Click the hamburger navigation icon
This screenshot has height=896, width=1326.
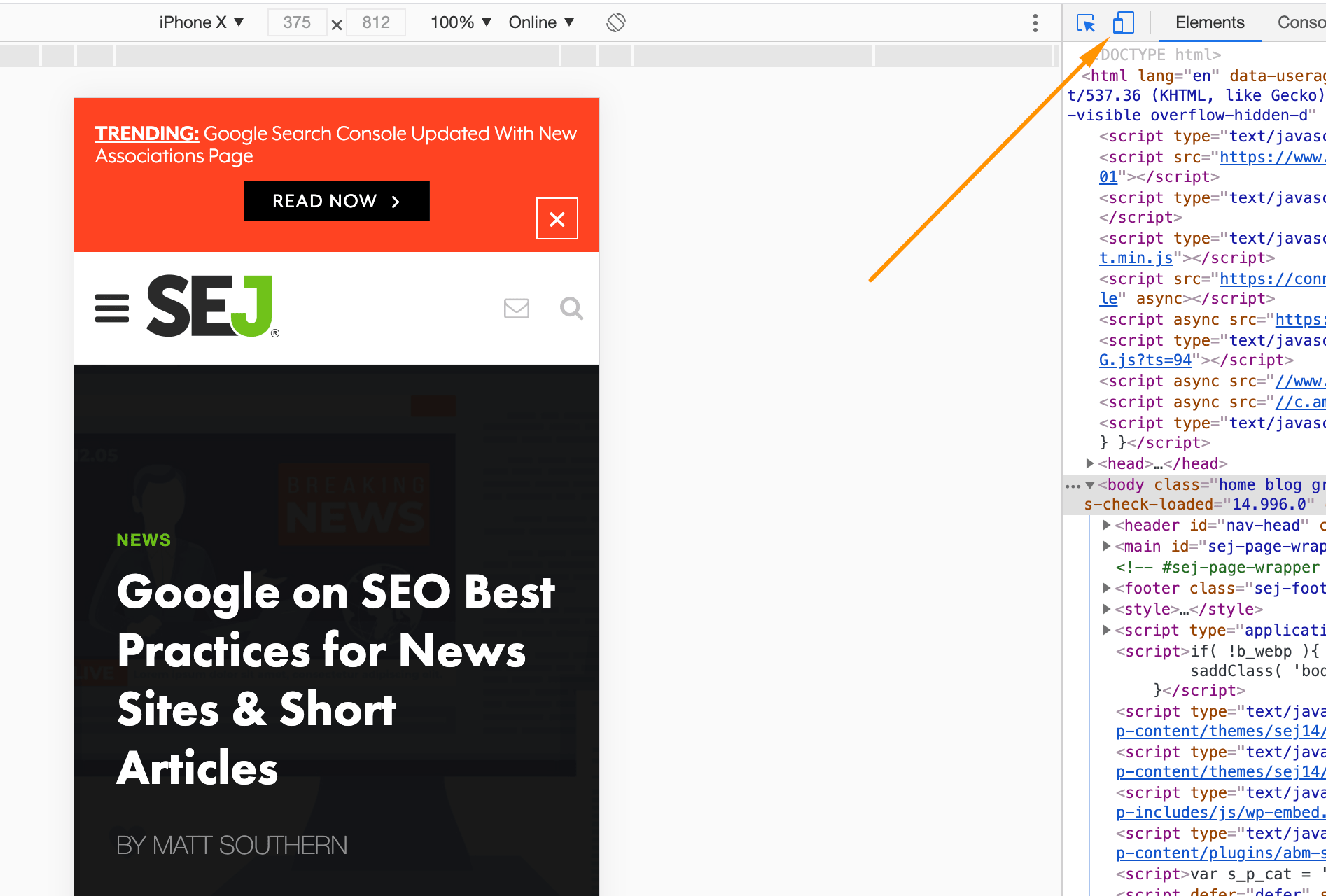(111, 308)
